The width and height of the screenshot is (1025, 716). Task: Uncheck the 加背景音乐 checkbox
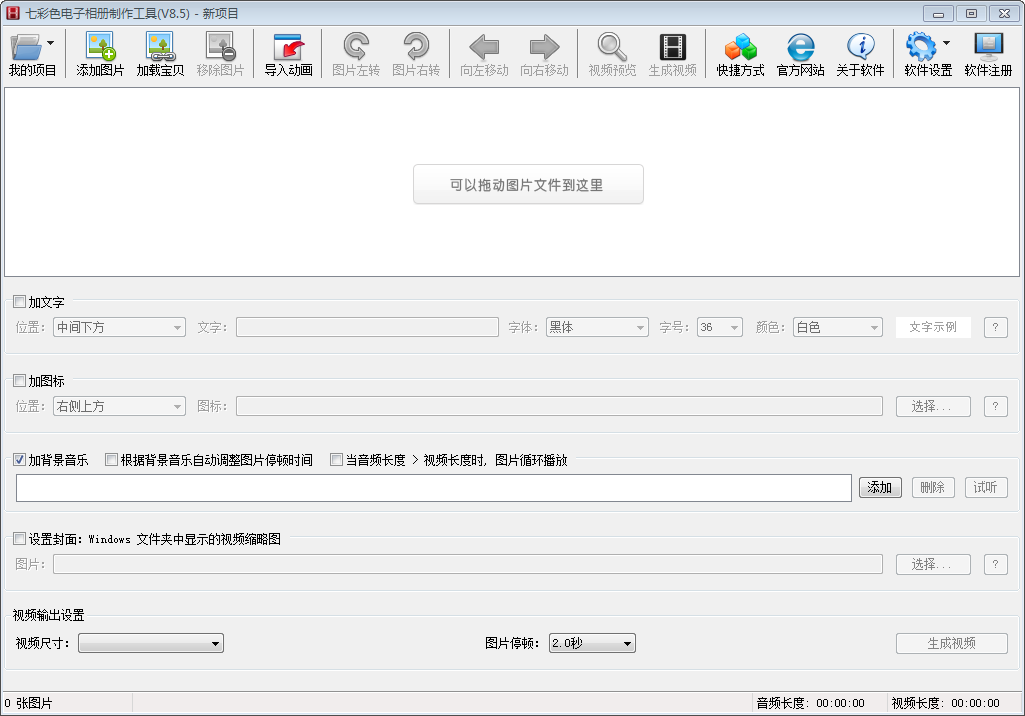pos(20,460)
